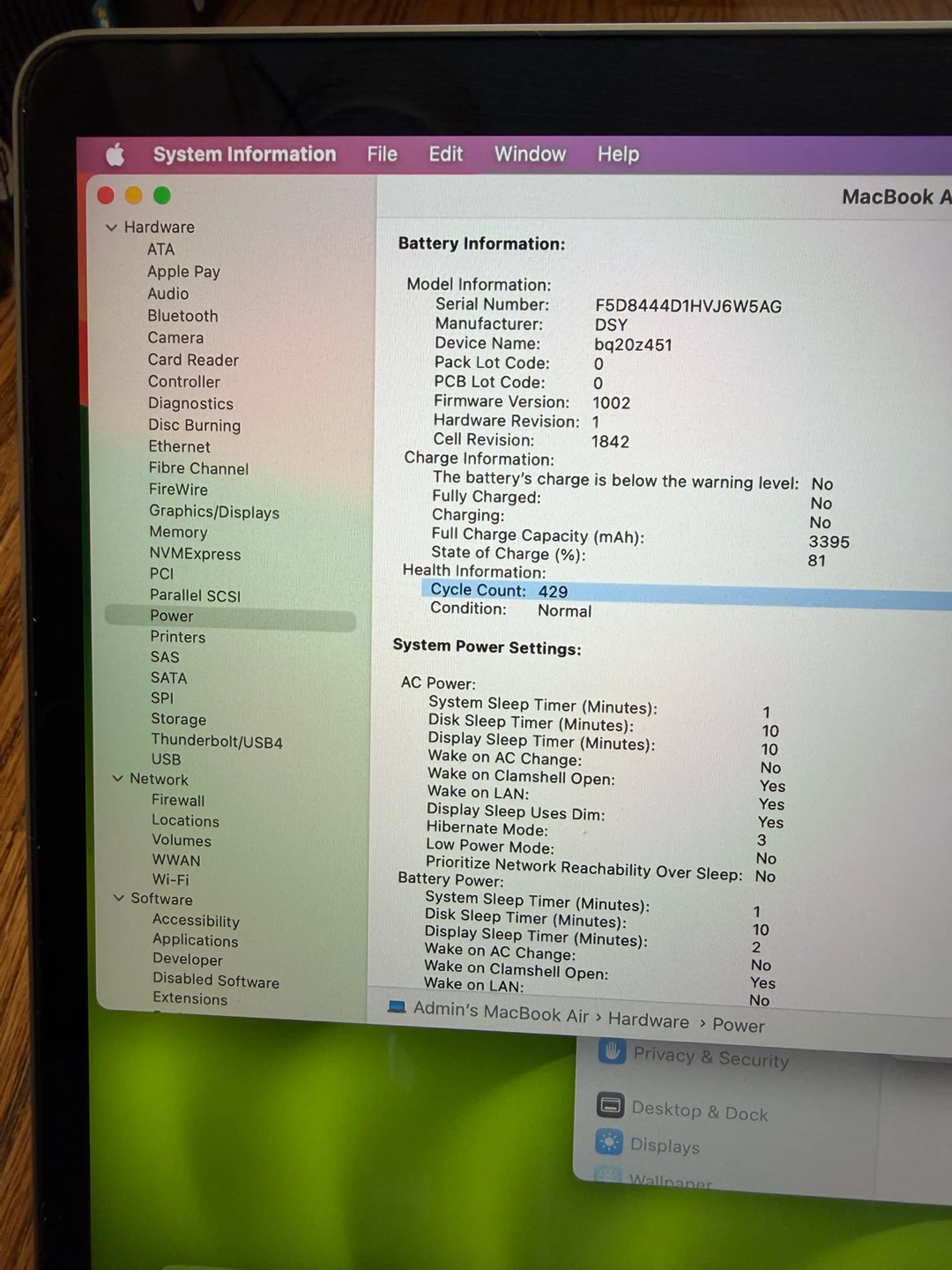Select Card Reader in the sidebar
Screen dimensions: 952x1270
pos(193,360)
